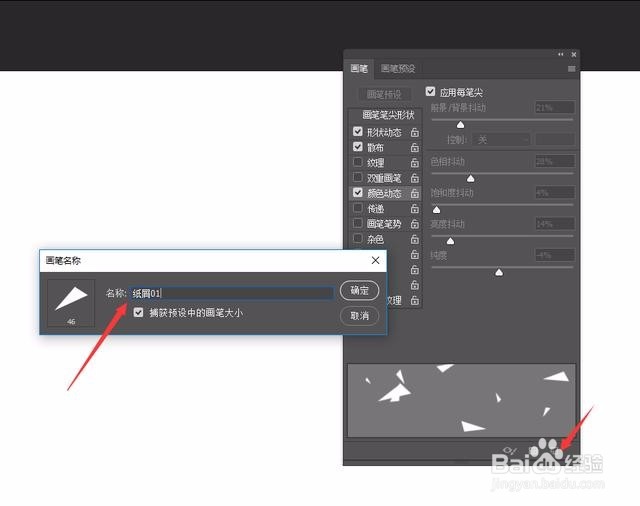This screenshot has width=640, height=506.
Task: Click the 饱和度抖动 slider handle
Action: click(436, 210)
